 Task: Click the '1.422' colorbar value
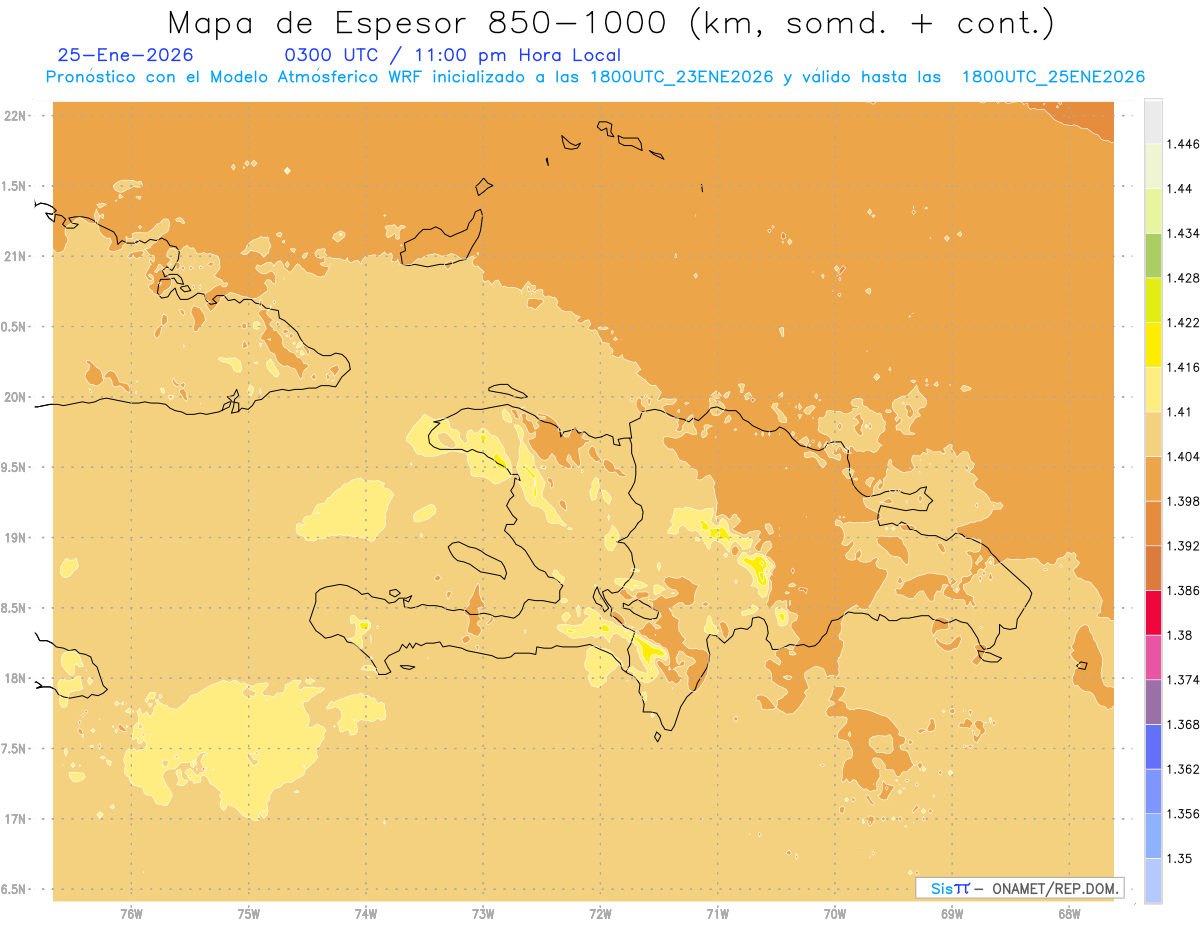click(1184, 322)
